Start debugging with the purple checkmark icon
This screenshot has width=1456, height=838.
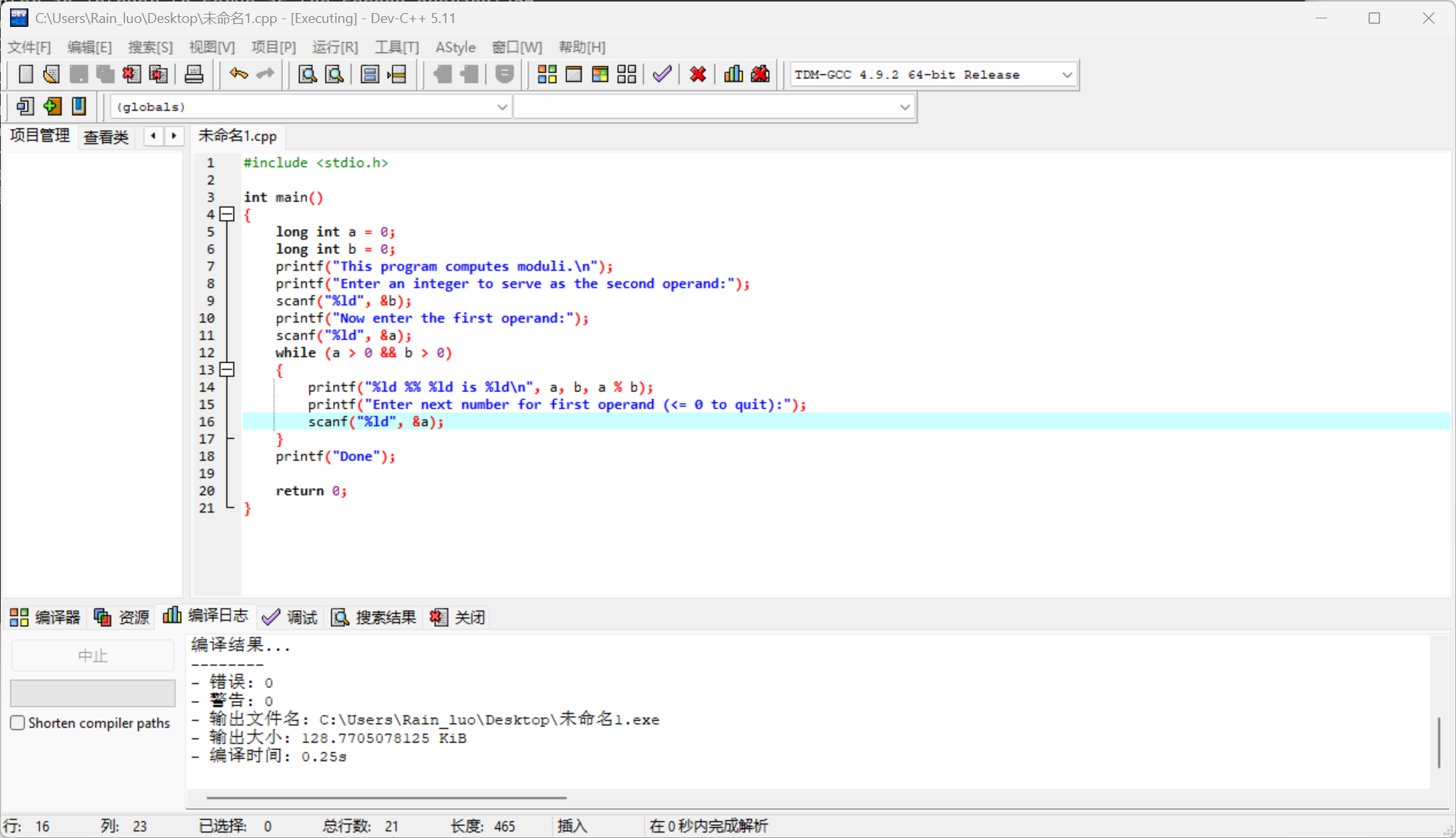[x=662, y=74]
